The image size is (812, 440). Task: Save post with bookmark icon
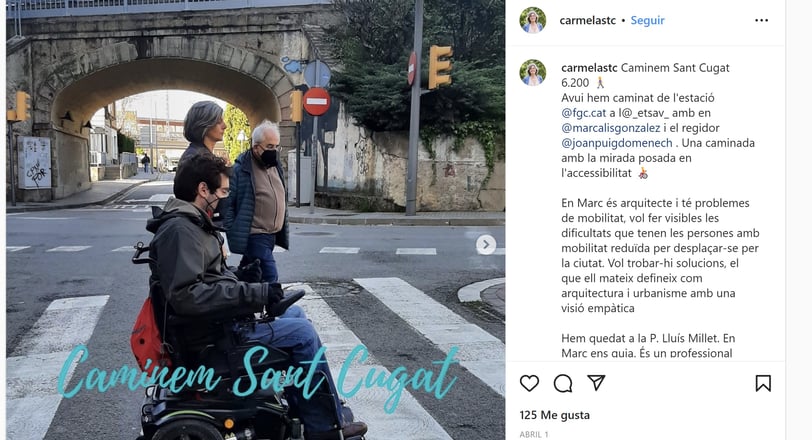tap(763, 384)
